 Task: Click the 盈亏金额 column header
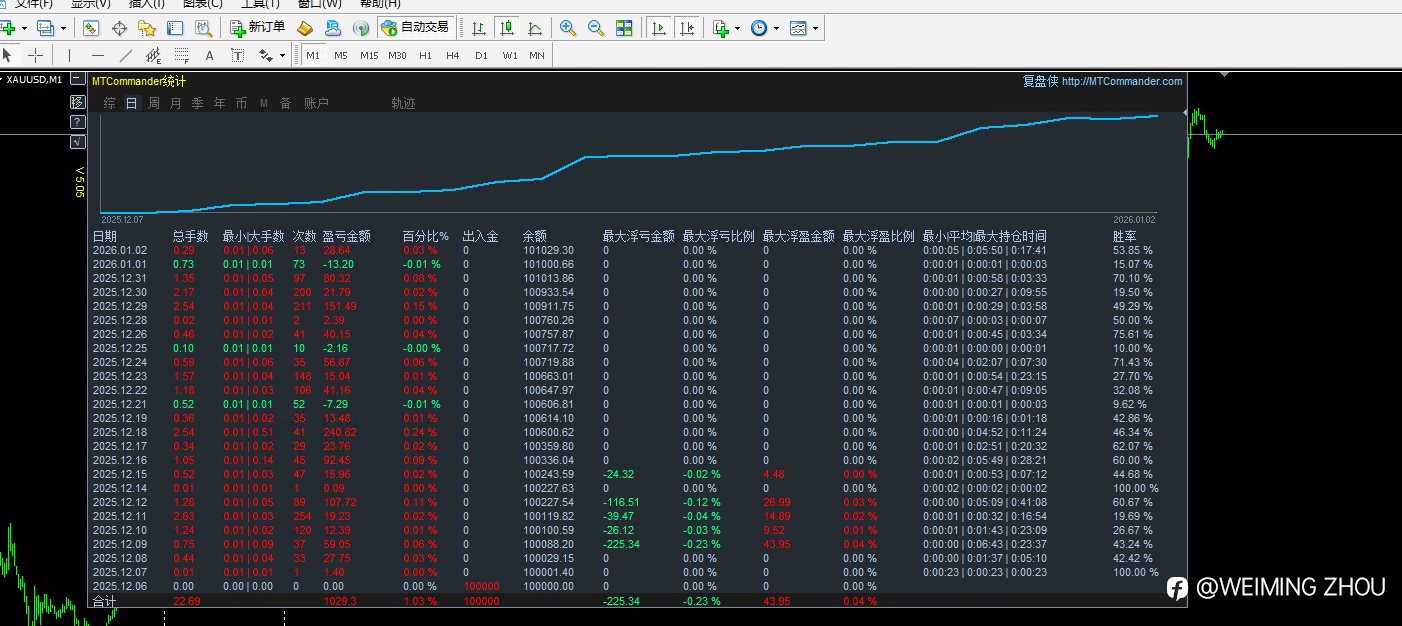(346, 237)
